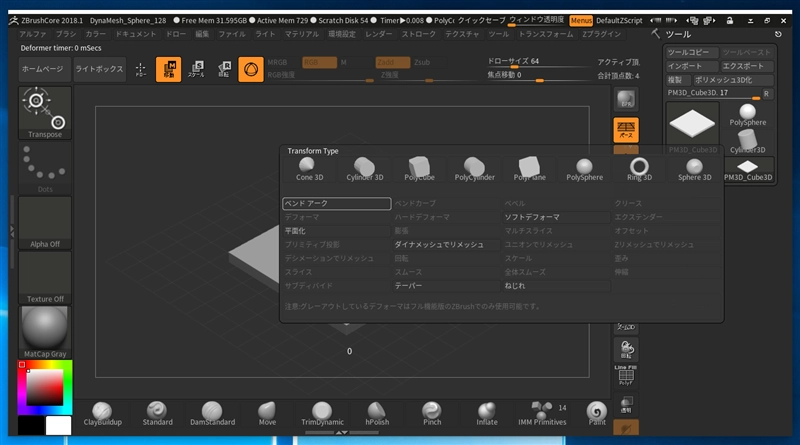The width and height of the screenshot is (800, 445).
Task: Open the レンダー menu
Action: point(379,34)
